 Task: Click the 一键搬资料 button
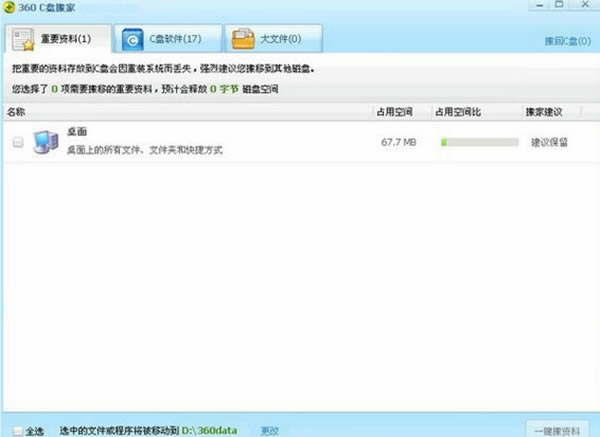[557, 430]
